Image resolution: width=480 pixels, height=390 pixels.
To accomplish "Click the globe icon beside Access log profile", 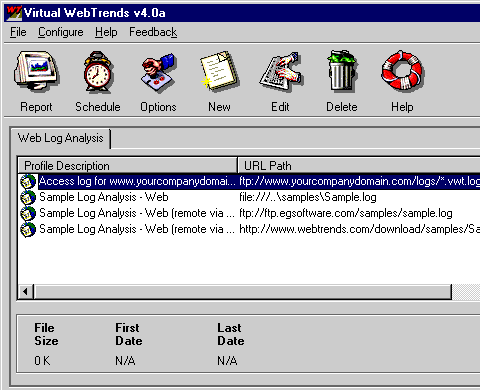I will pos(28,181).
